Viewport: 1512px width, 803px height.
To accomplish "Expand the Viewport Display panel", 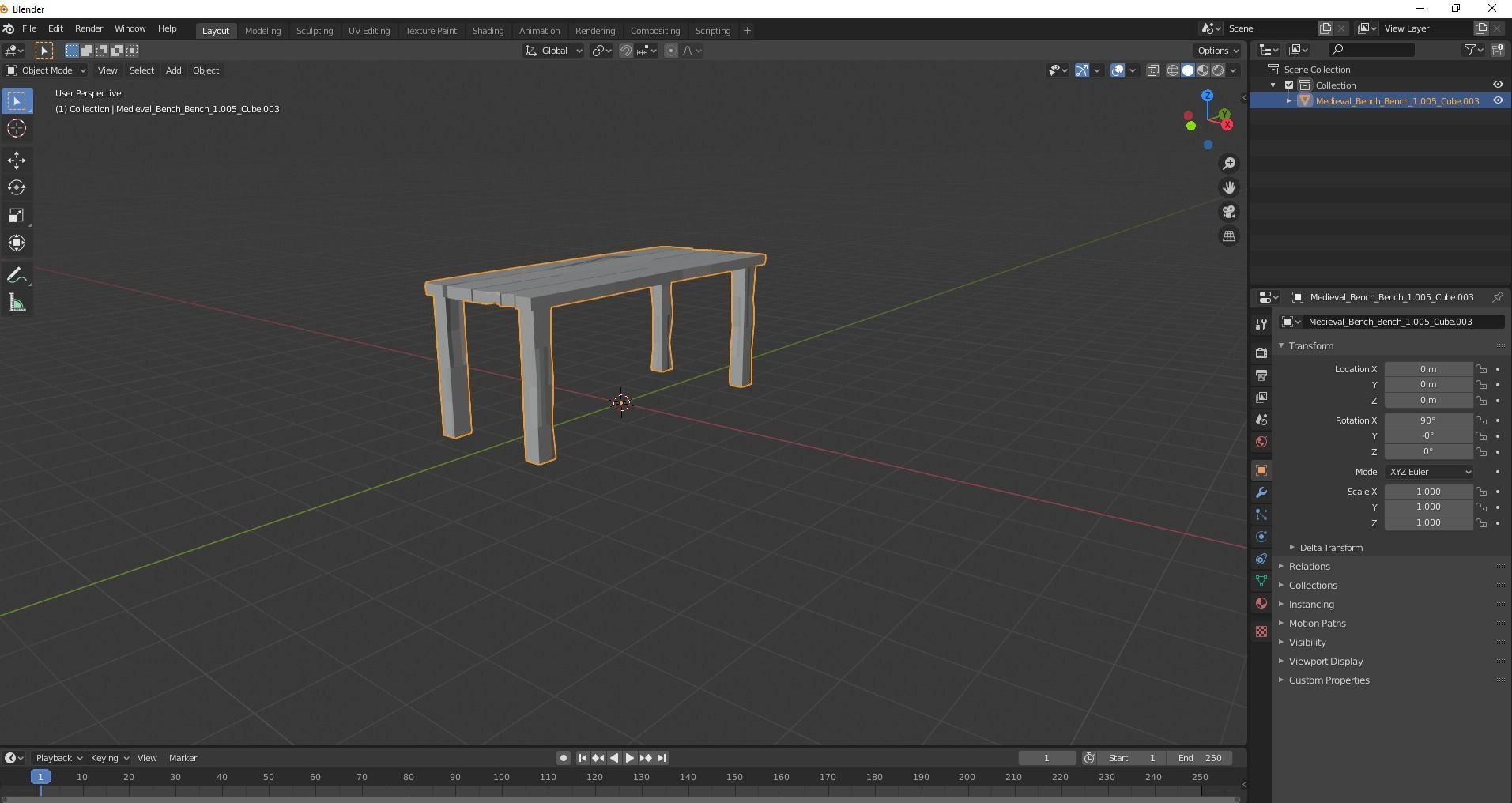I will 1325,662.
